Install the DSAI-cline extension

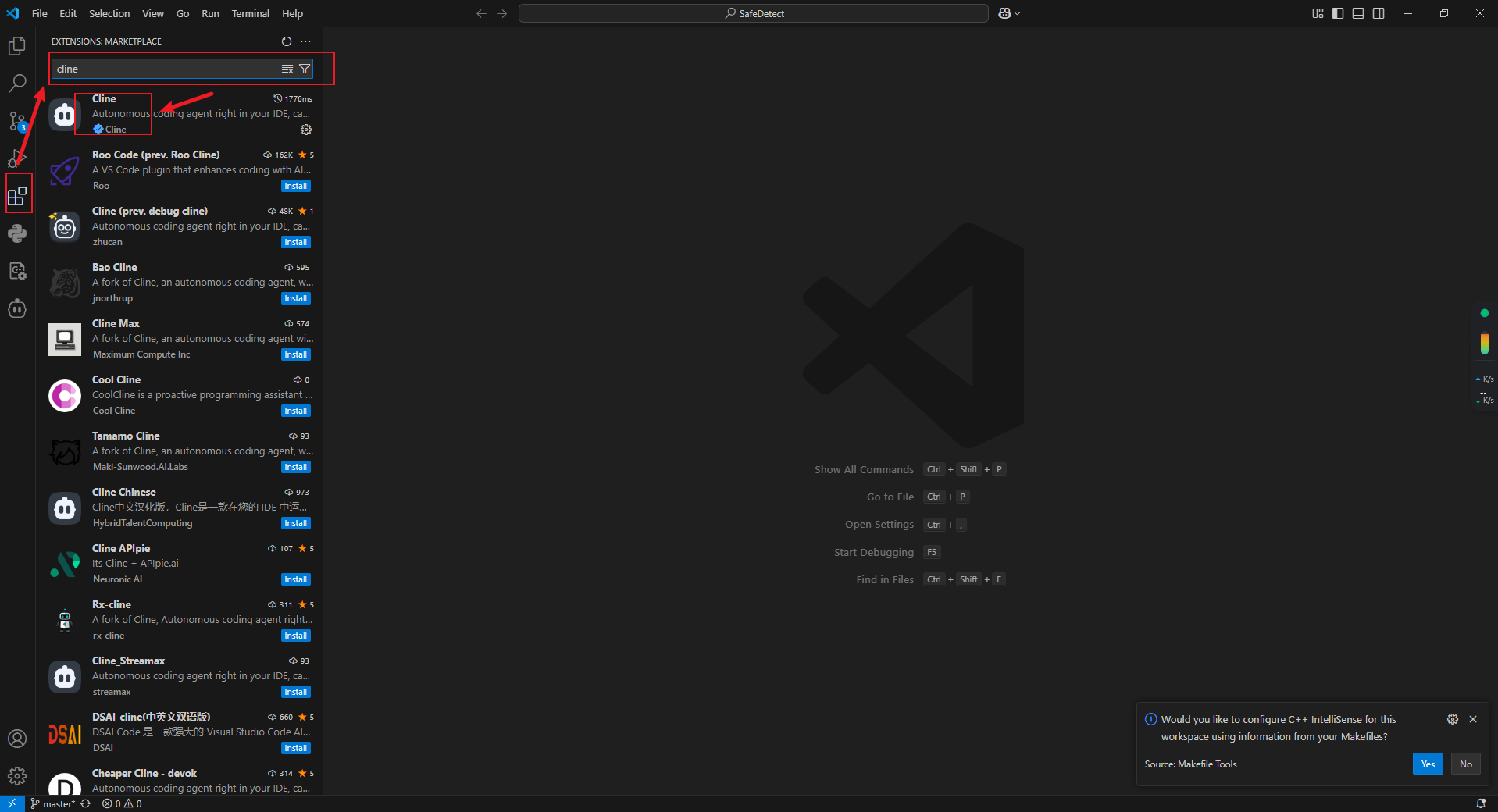[x=296, y=748]
